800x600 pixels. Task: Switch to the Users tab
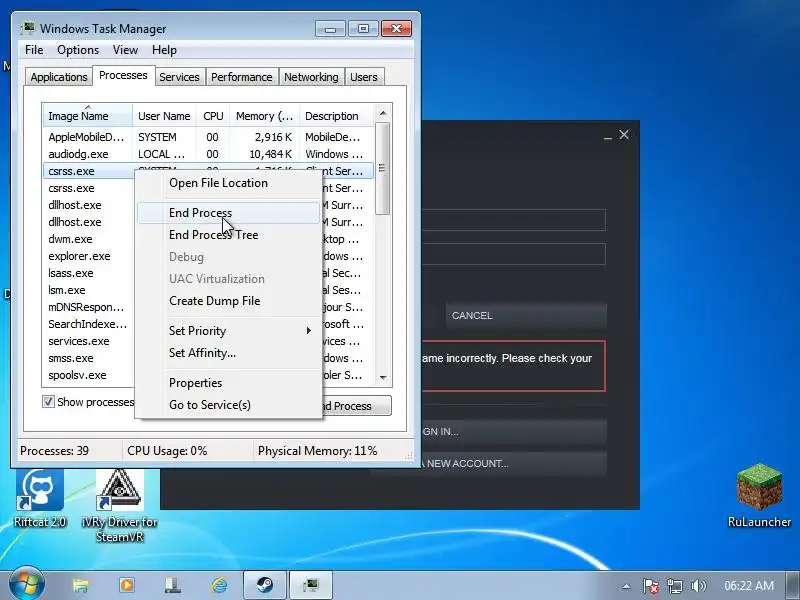364,77
